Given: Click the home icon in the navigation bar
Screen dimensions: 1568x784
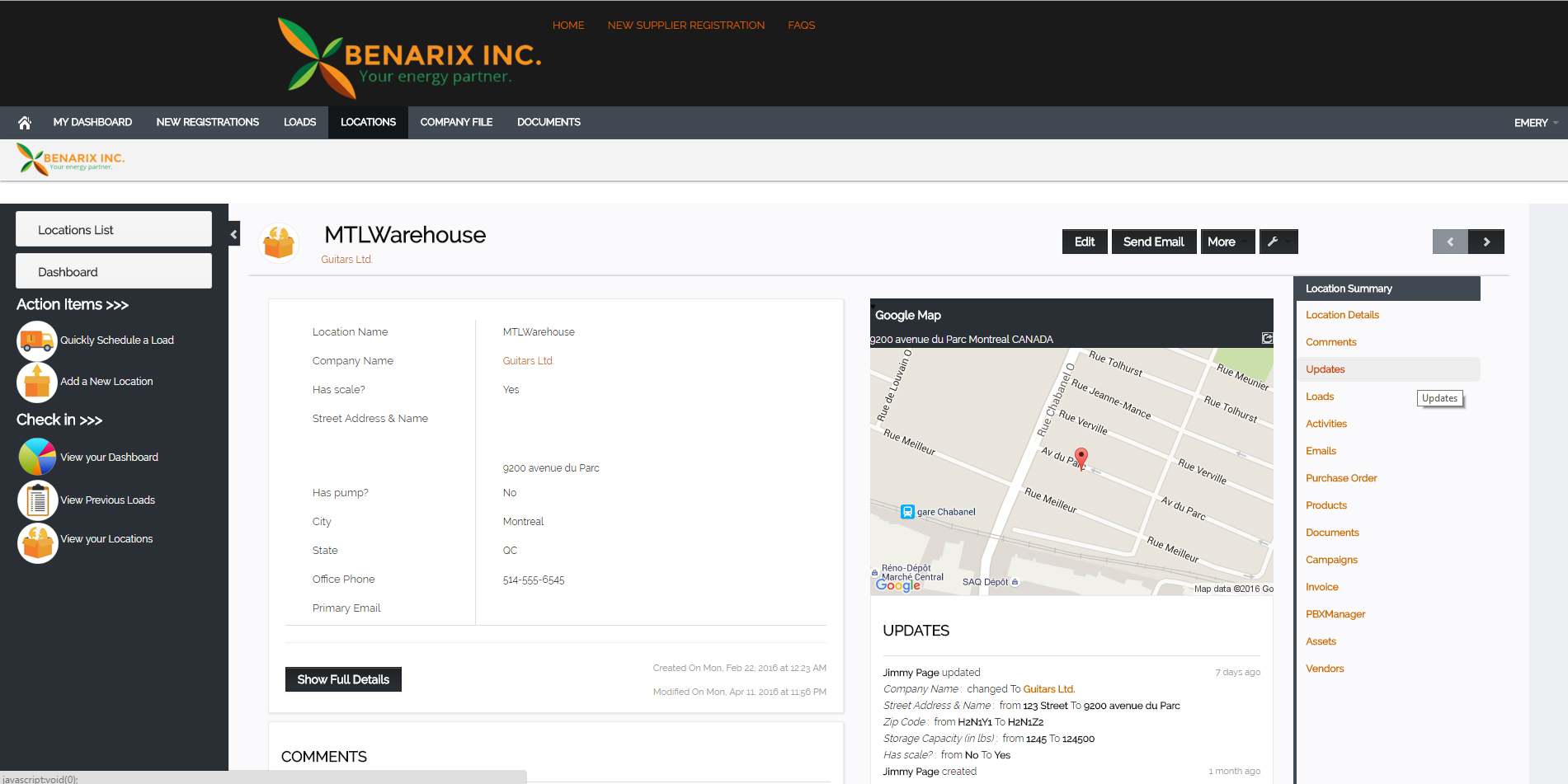Looking at the screenshot, I should [x=25, y=122].
